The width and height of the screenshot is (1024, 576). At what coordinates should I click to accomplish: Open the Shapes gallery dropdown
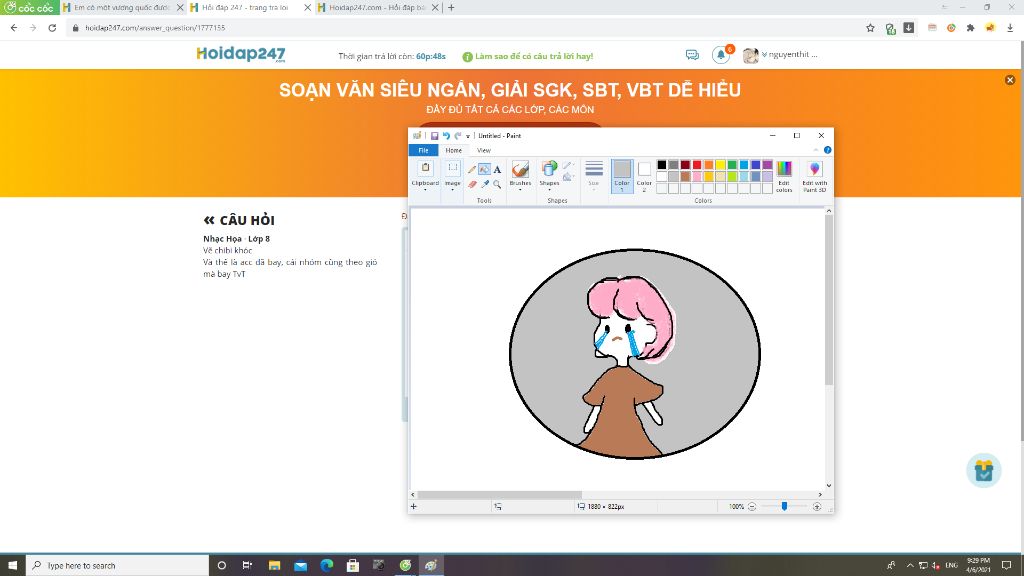coord(549,176)
